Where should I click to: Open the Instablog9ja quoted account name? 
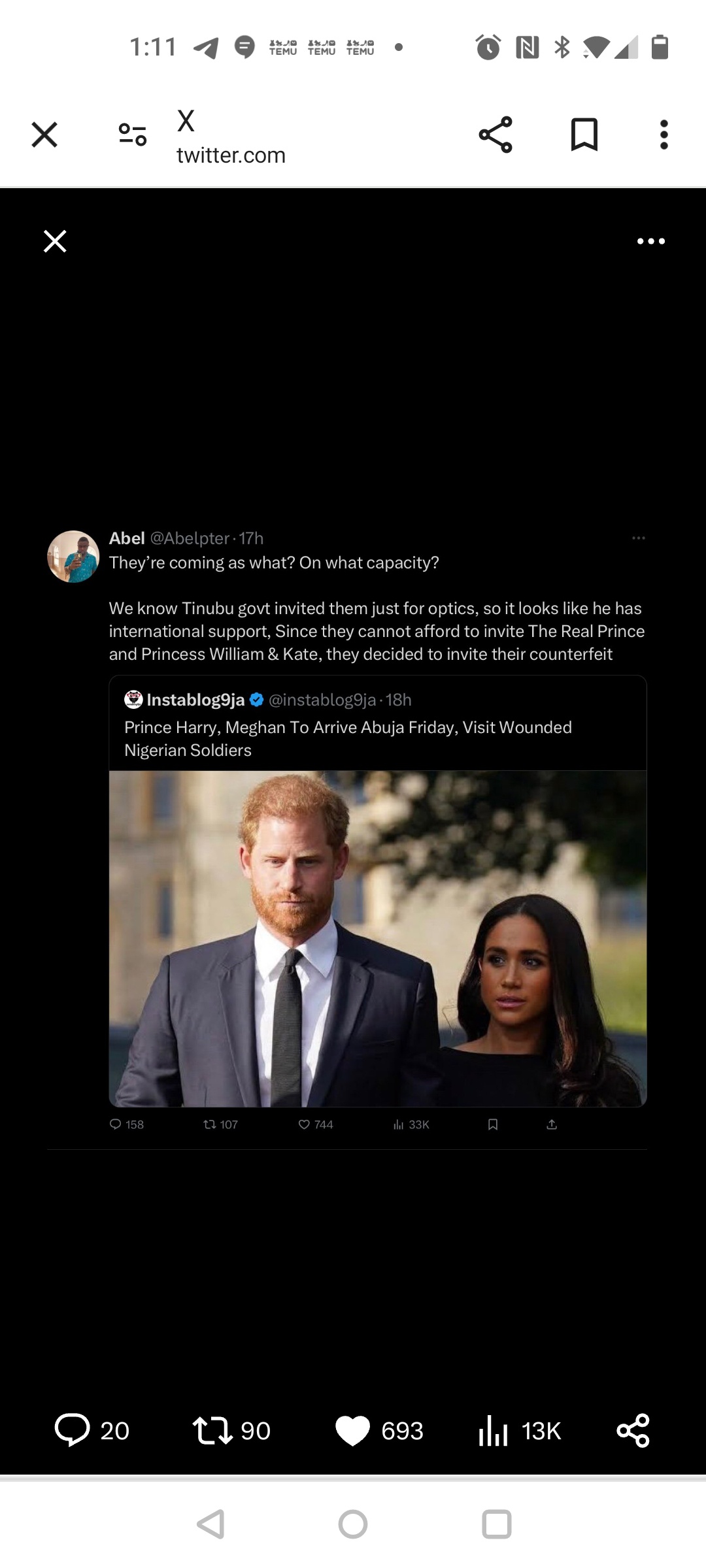coord(195,700)
